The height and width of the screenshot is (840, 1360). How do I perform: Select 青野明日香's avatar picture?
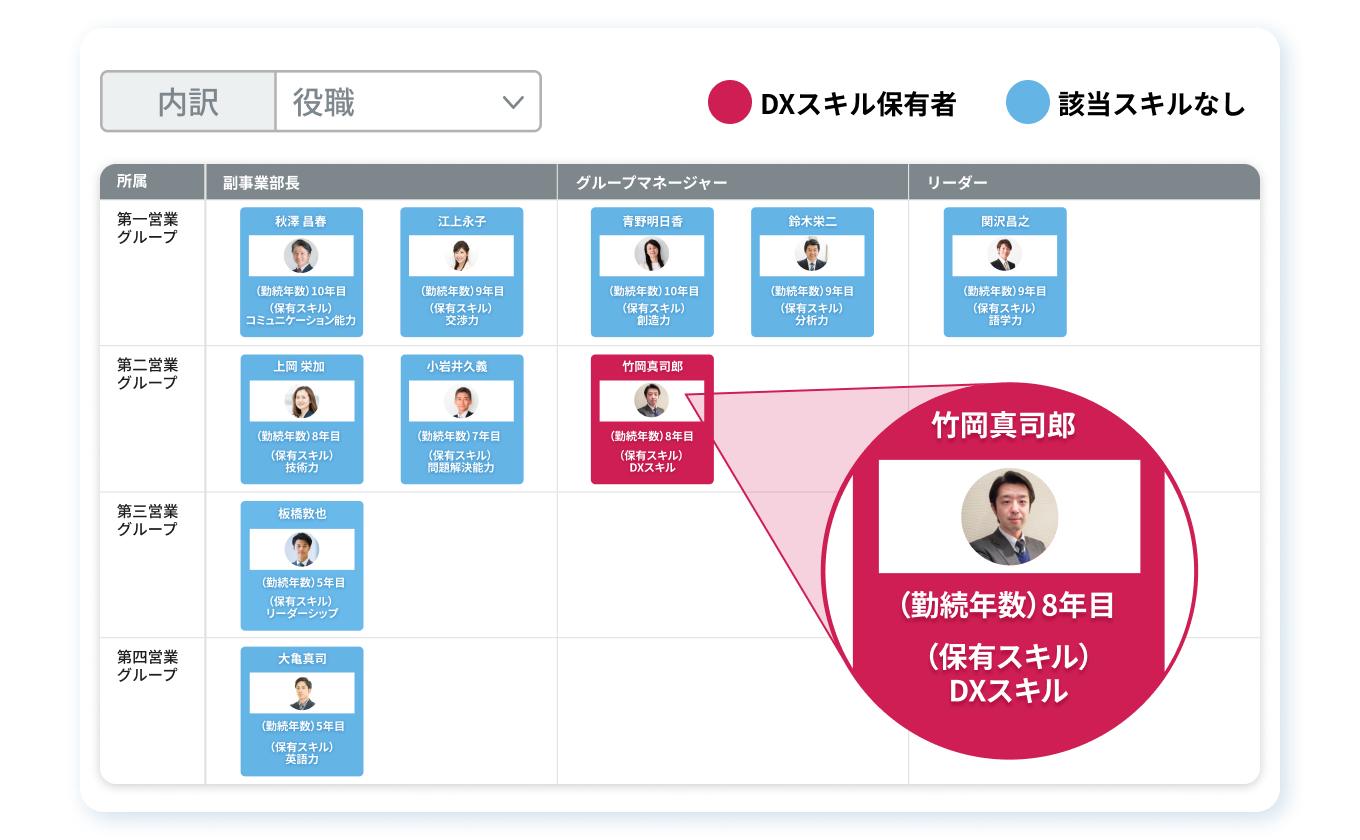coord(651,256)
